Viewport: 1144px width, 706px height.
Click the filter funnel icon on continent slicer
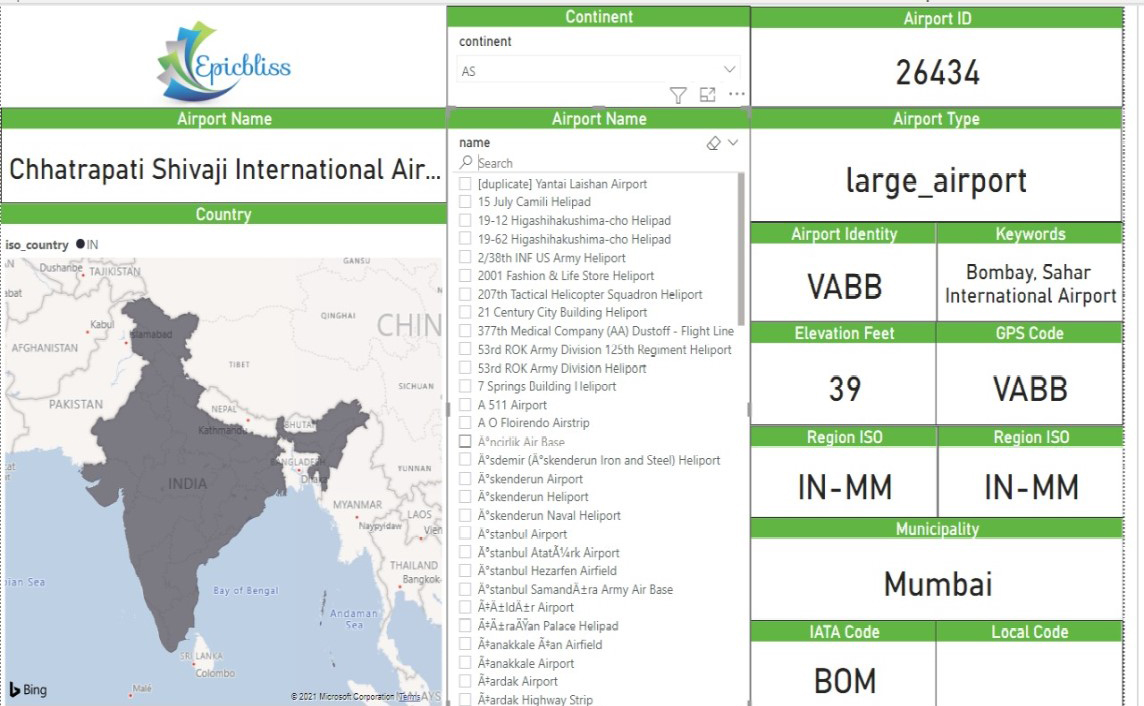coord(678,95)
